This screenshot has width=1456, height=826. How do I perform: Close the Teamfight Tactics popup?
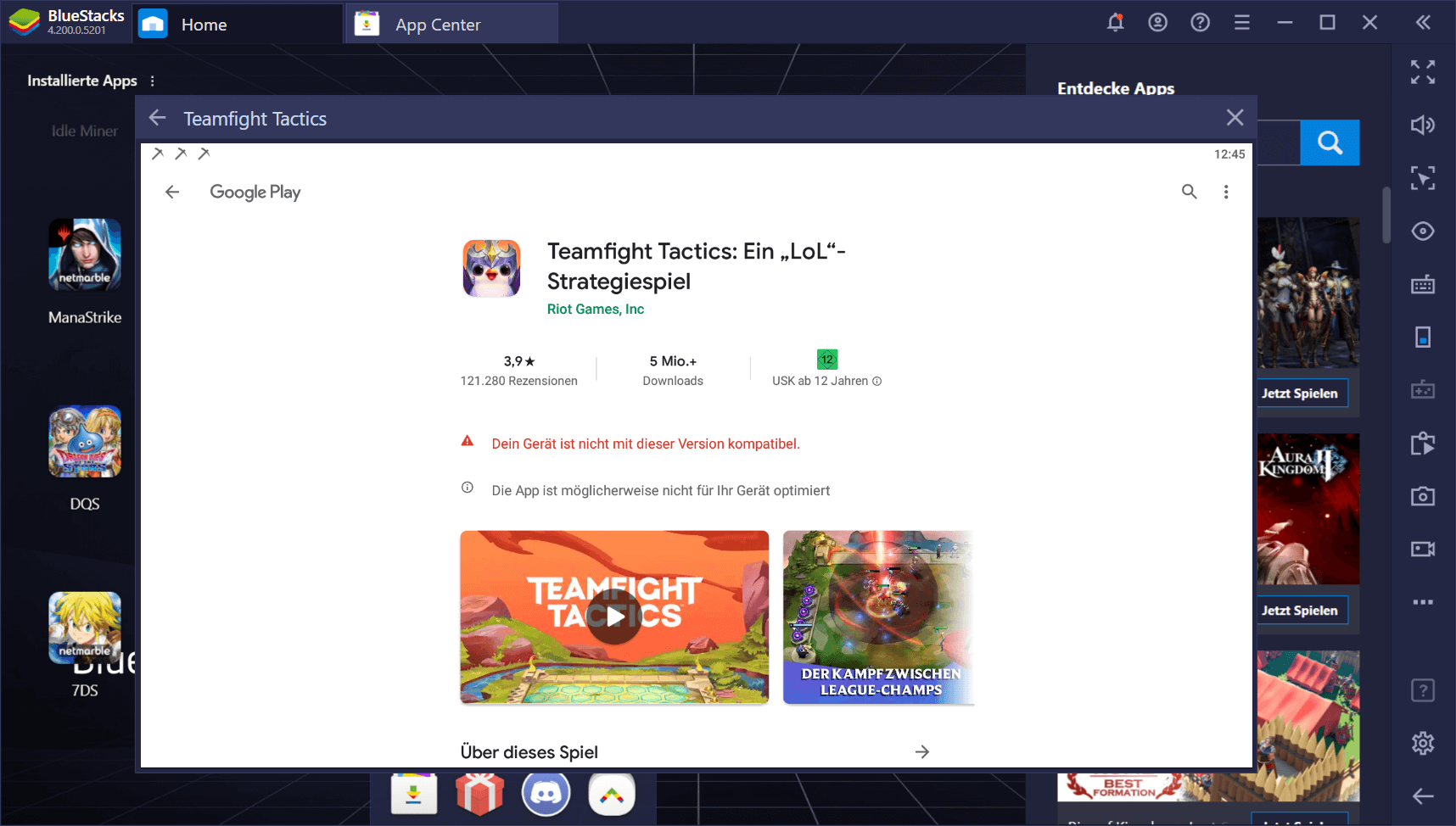click(1235, 118)
